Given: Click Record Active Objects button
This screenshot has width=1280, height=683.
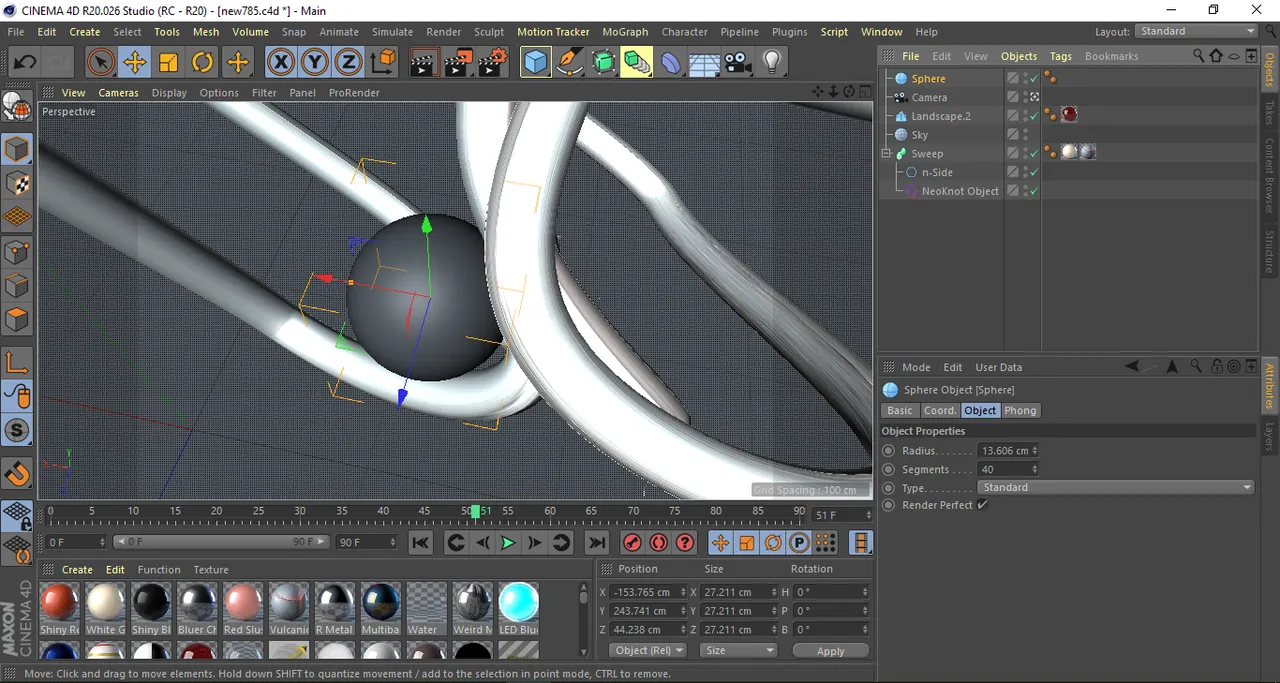Looking at the screenshot, I should [632, 543].
